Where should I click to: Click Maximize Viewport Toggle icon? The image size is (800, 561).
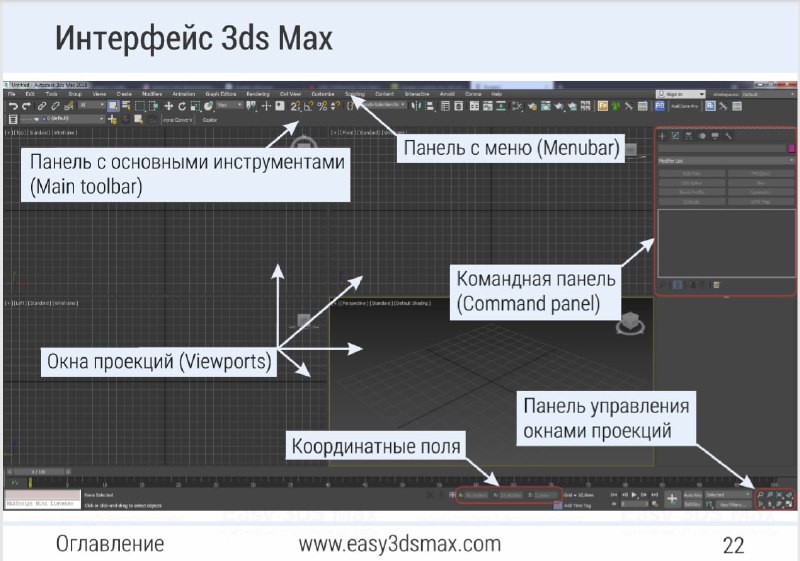(789, 504)
